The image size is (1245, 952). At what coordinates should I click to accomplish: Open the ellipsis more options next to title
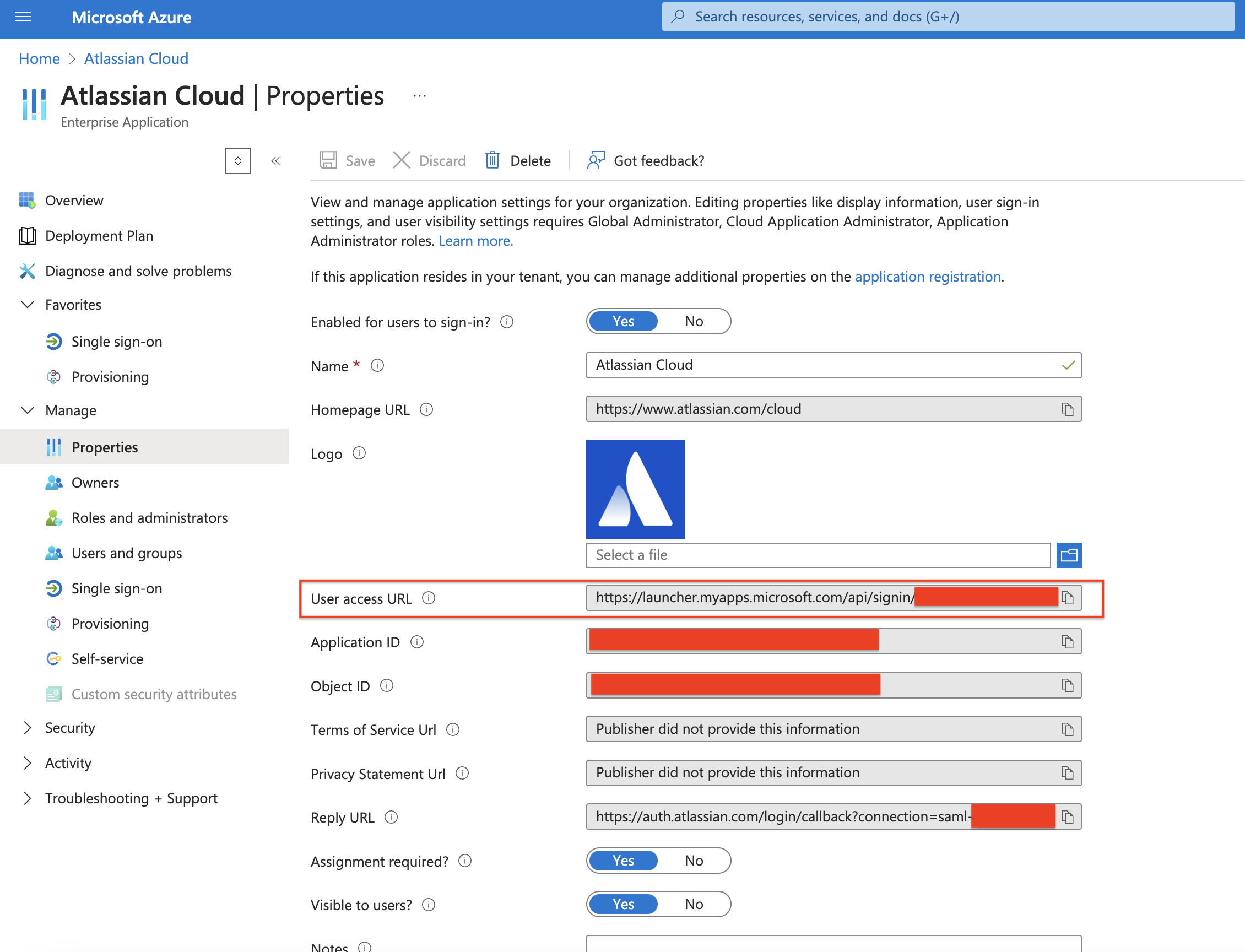click(x=420, y=96)
